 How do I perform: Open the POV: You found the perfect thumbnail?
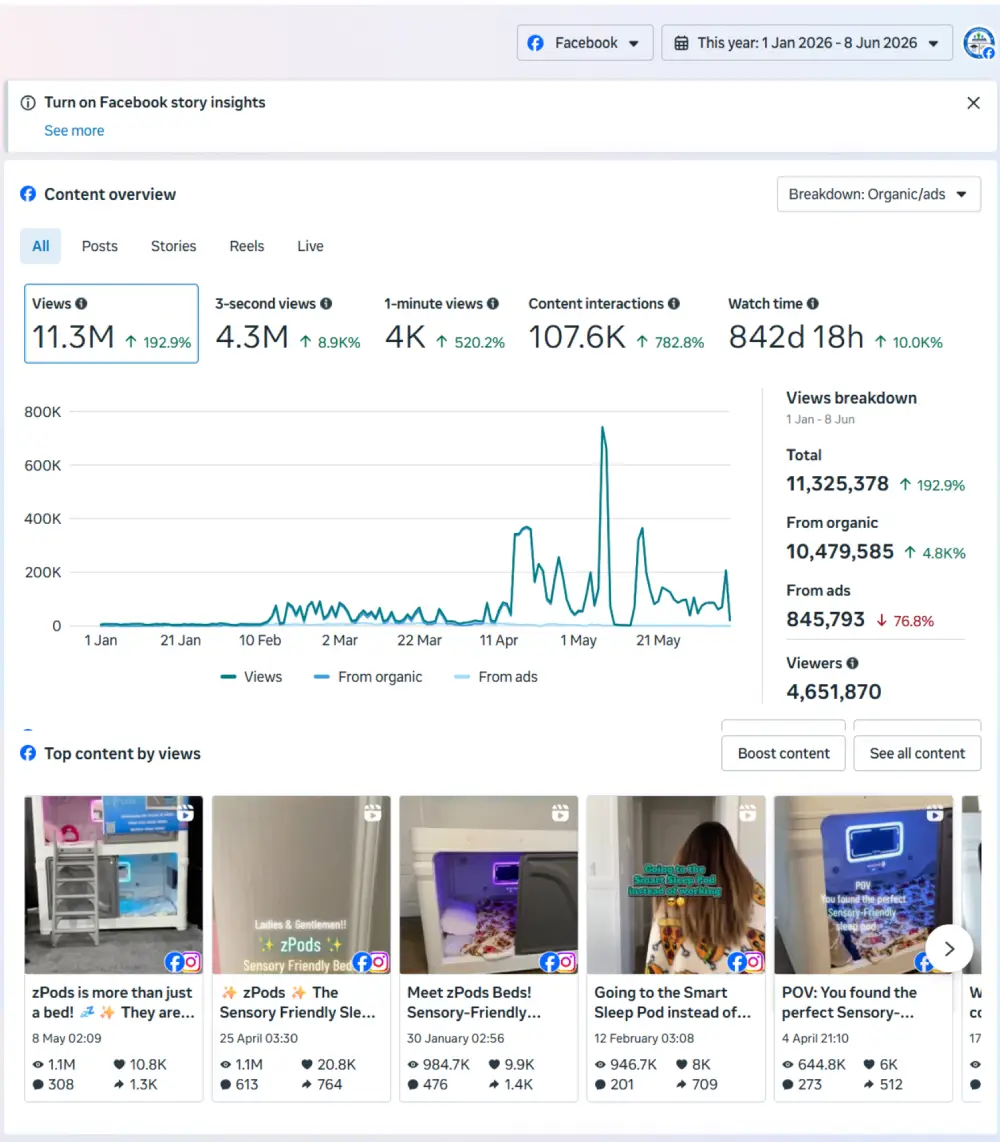tap(864, 885)
